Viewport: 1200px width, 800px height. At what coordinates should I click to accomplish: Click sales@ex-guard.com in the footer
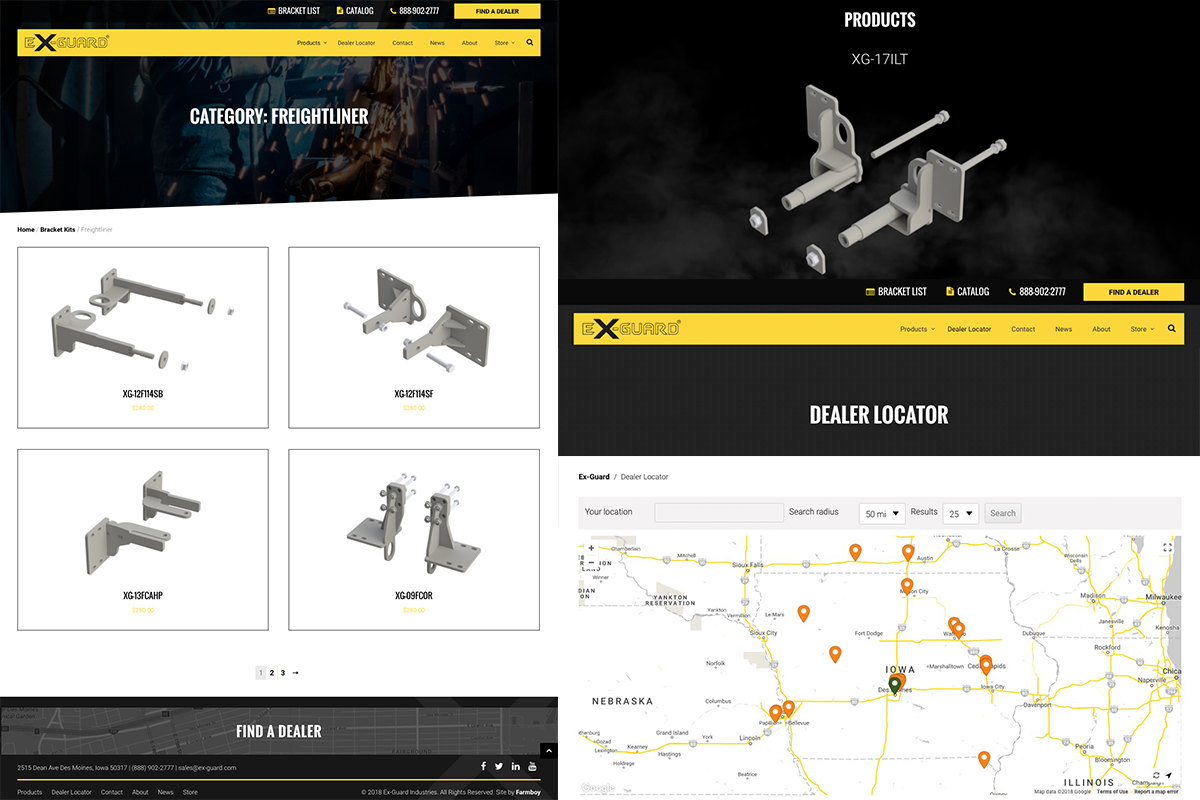[x=208, y=768]
